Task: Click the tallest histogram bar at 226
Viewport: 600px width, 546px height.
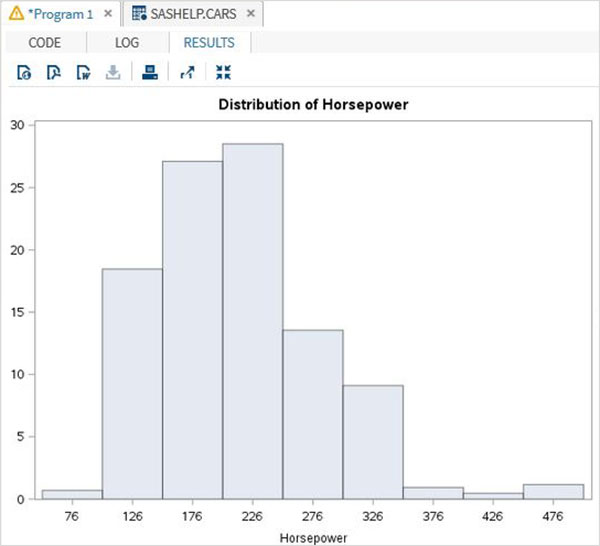Action: [x=252, y=321]
